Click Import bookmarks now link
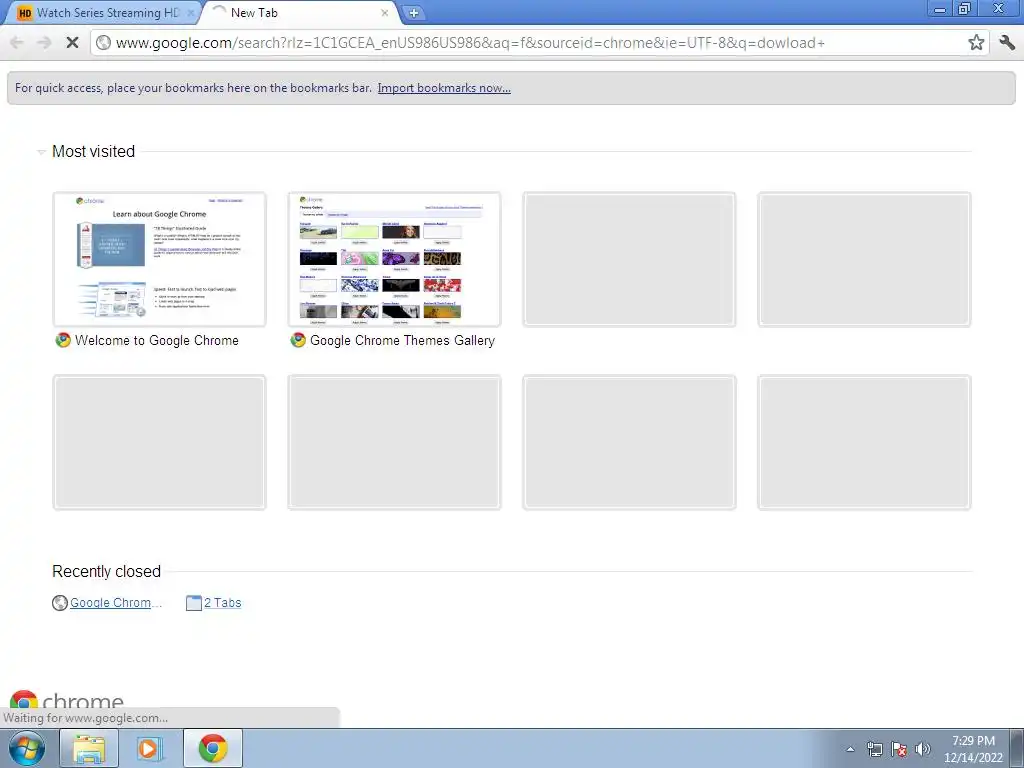The width and height of the screenshot is (1024, 768). click(x=444, y=88)
